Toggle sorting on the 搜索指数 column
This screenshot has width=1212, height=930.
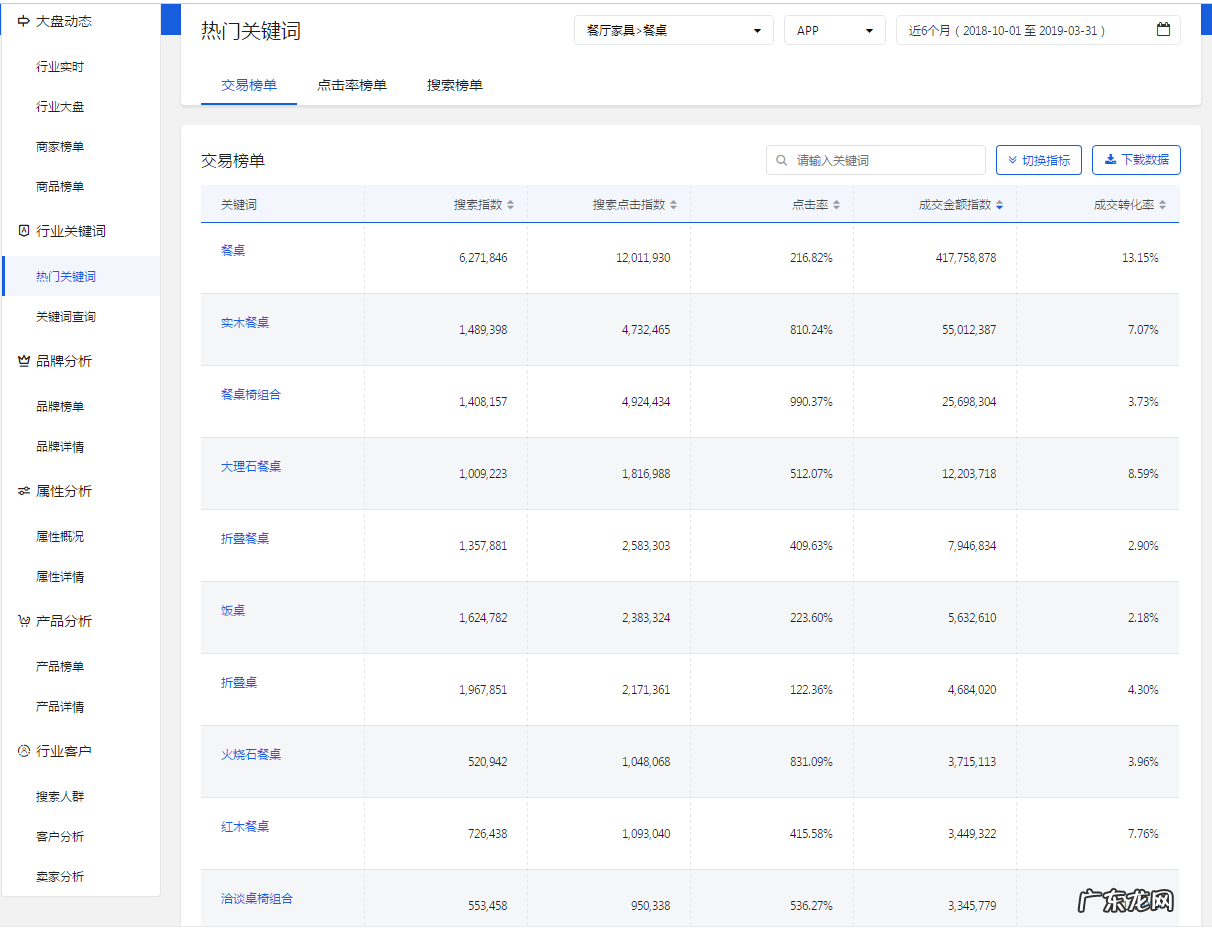(x=513, y=203)
